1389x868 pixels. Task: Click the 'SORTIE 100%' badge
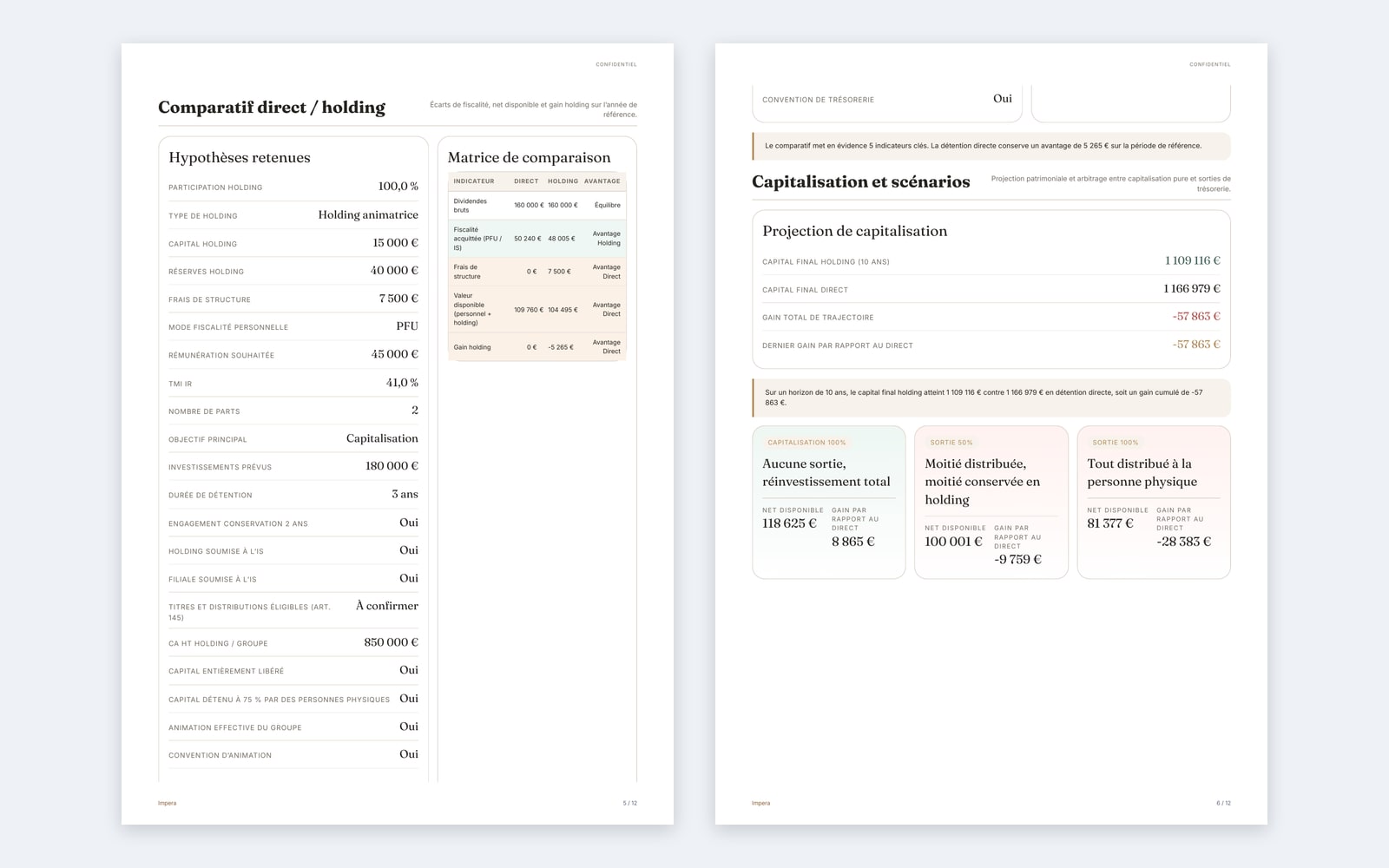(1116, 443)
